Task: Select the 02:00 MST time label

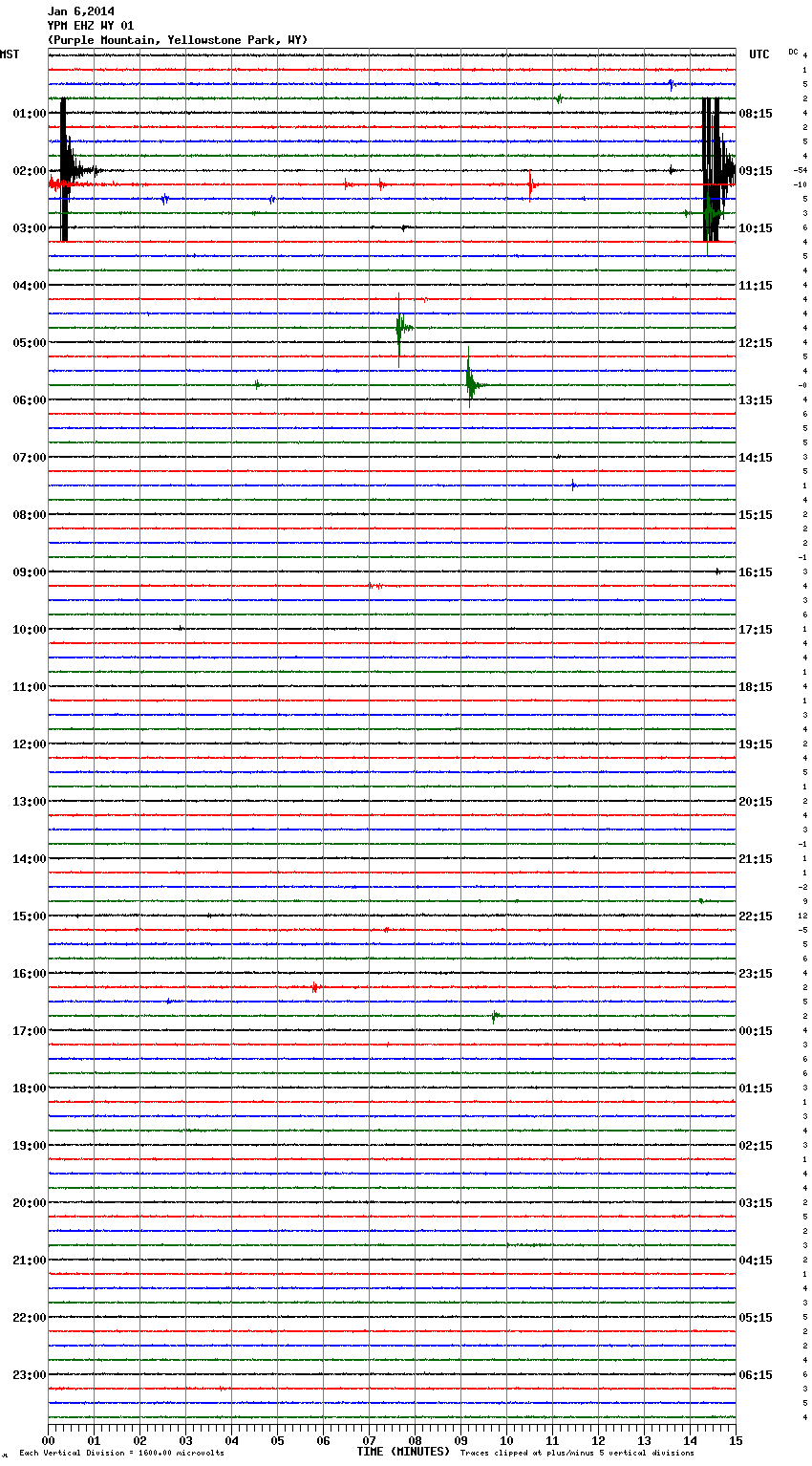Action: (x=30, y=171)
